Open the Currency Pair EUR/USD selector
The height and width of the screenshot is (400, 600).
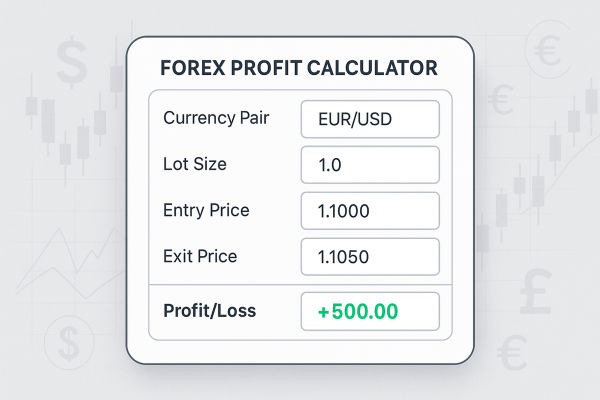pos(370,118)
